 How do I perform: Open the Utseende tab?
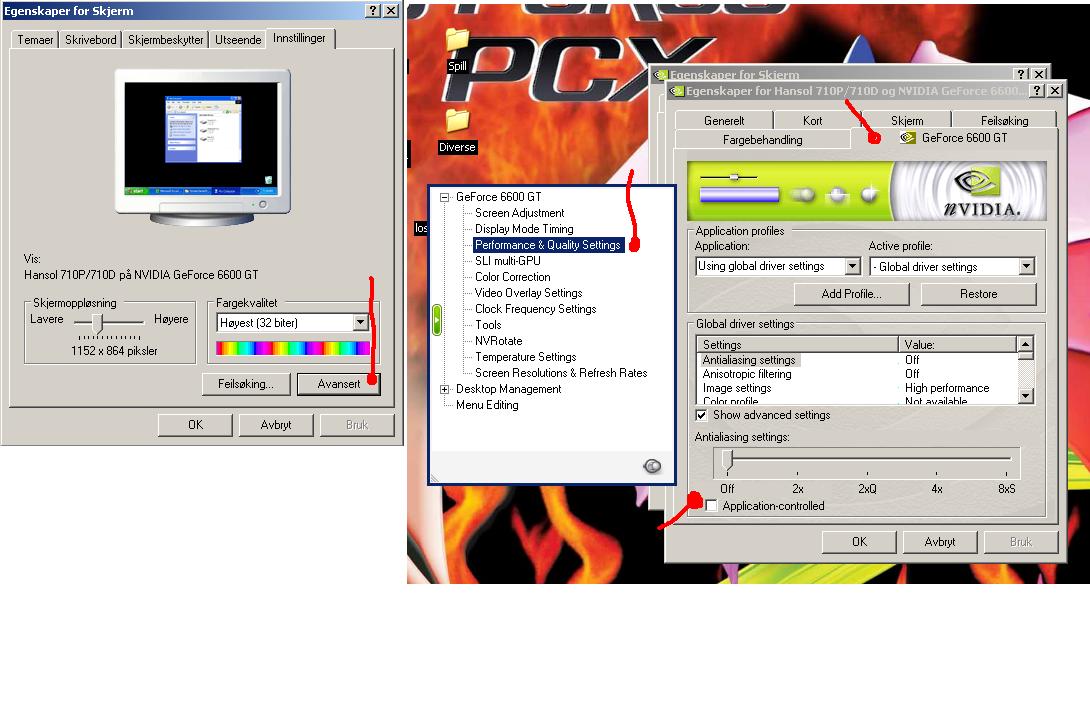coord(238,40)
